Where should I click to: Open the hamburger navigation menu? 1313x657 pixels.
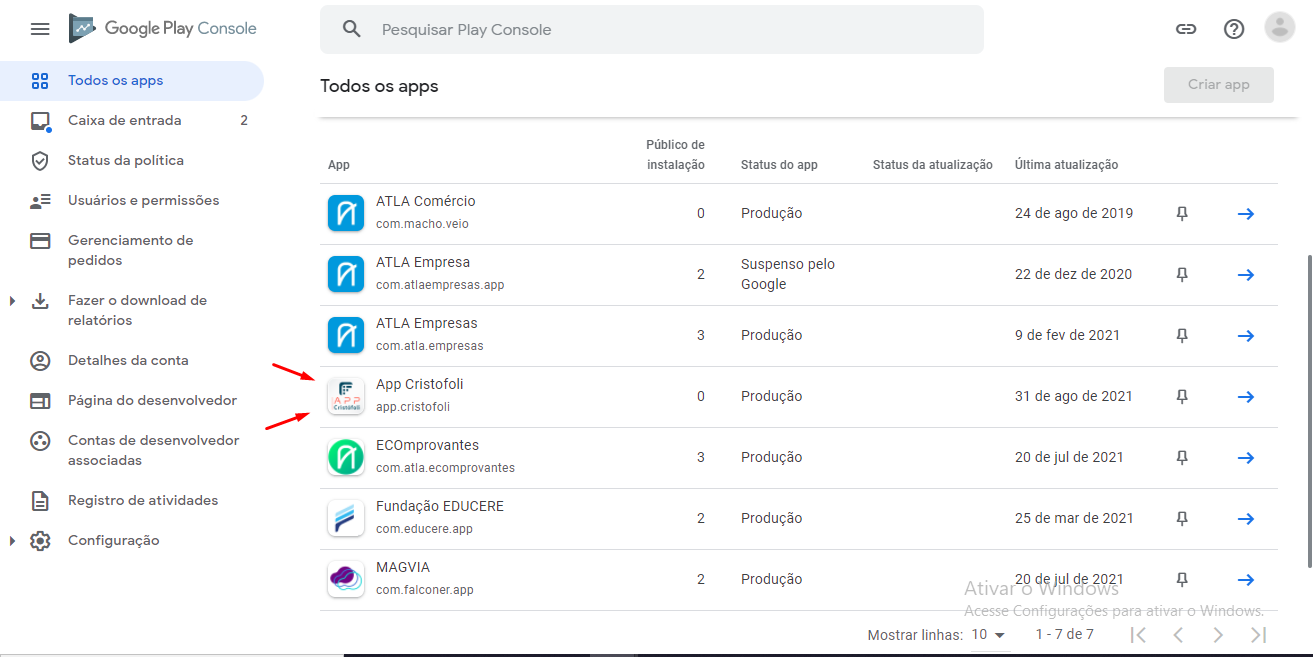click(x=40, y=29)
